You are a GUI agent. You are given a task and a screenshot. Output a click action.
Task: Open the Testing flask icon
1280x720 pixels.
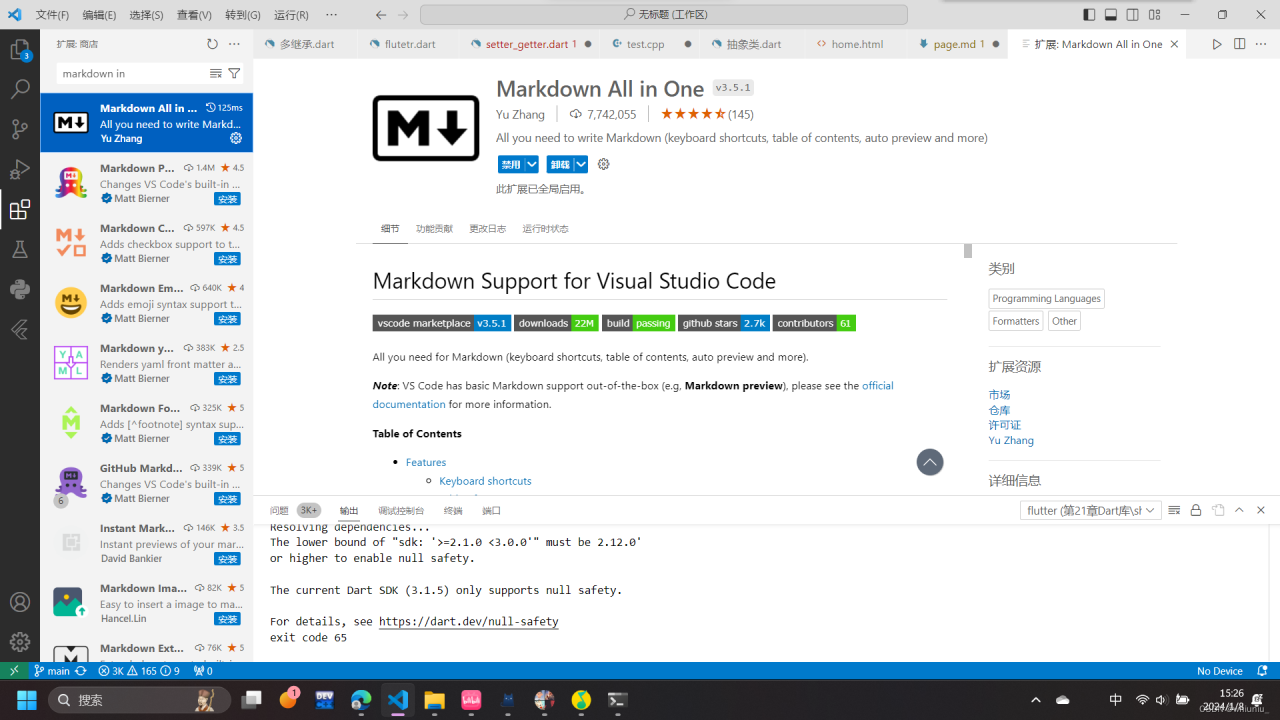(19, 249)
